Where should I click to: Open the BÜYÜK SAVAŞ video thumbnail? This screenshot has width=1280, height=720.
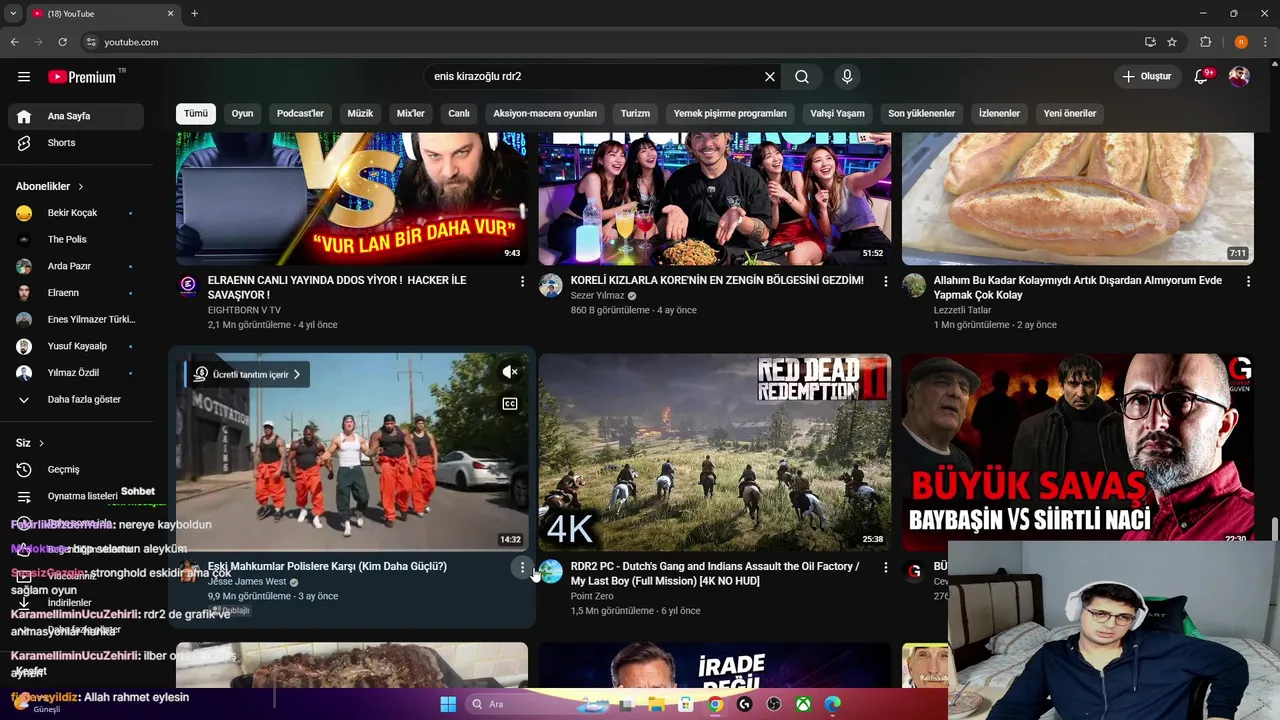[x=1078, y=446]
